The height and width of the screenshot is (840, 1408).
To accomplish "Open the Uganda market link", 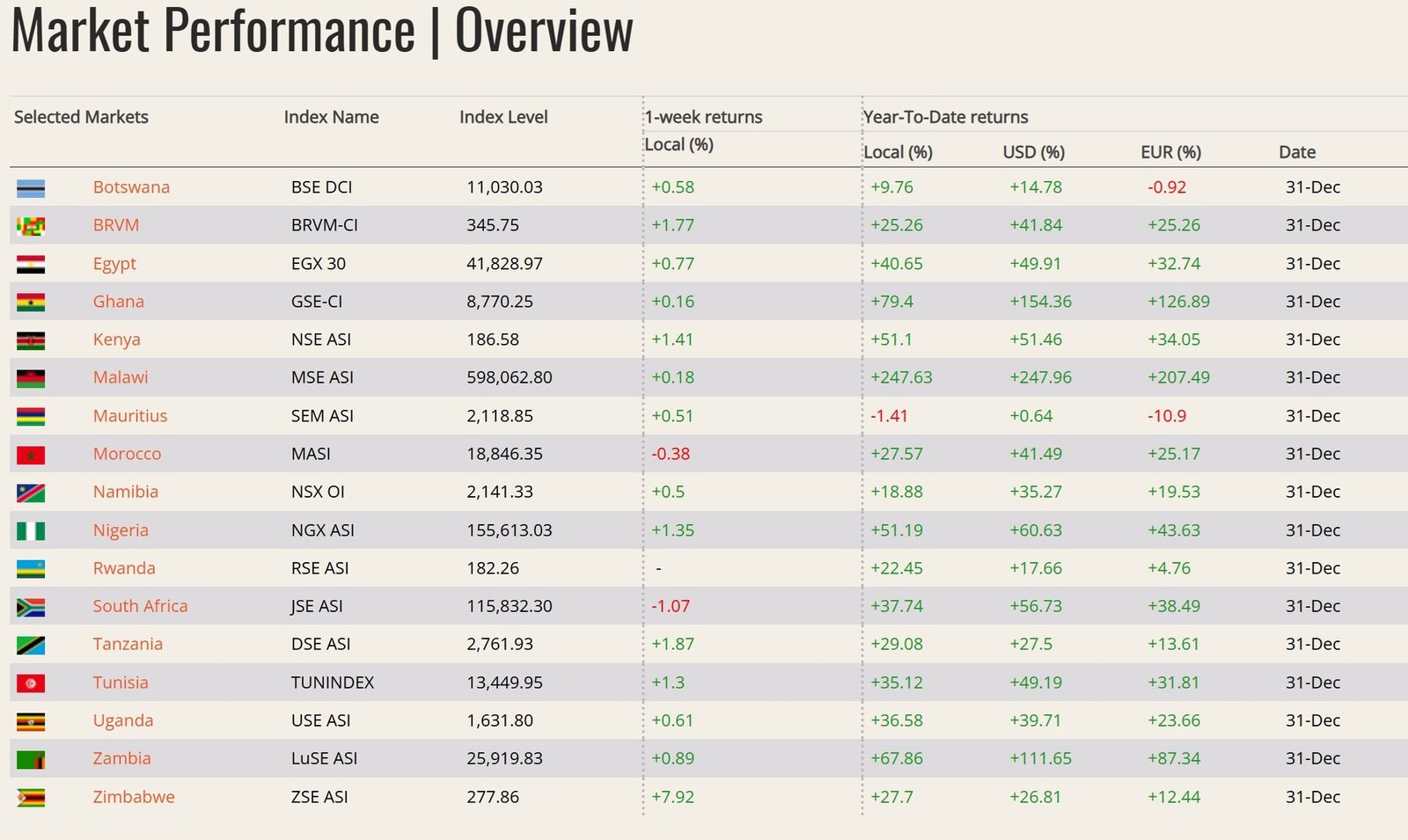I will click(123, 720).
